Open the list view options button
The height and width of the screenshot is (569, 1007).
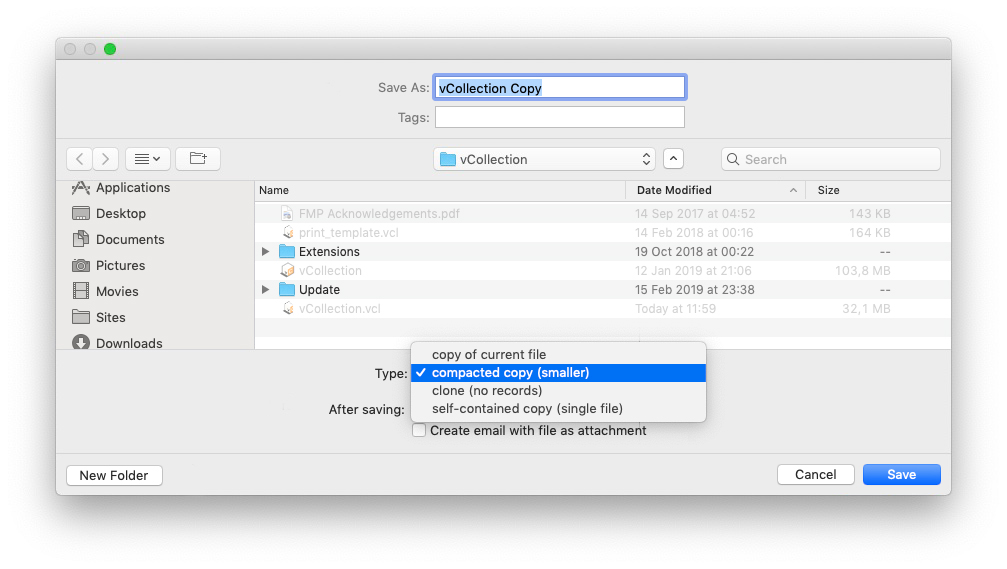148,159
